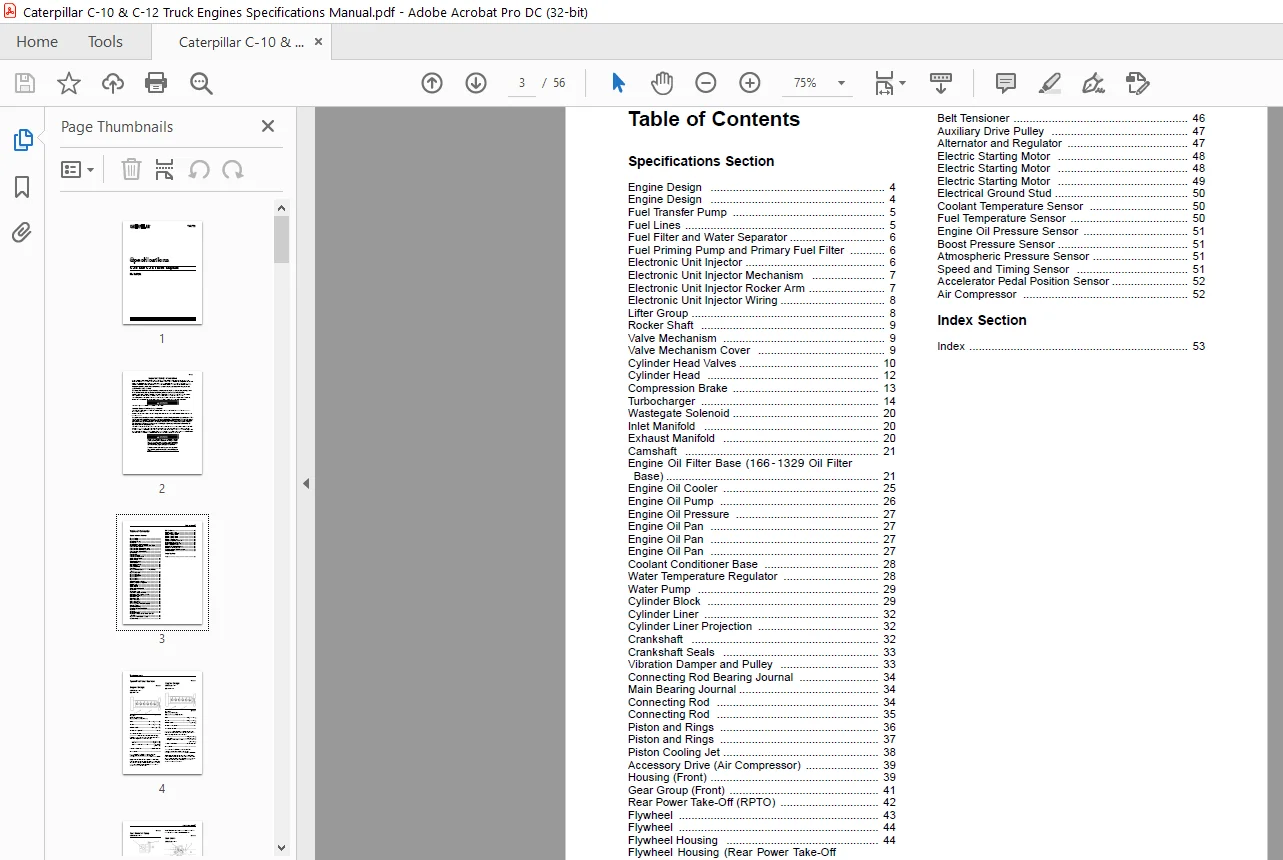Select the Caterpillar C-10 document tab
Screen dimensions: 1283x860
click(241, 42)
